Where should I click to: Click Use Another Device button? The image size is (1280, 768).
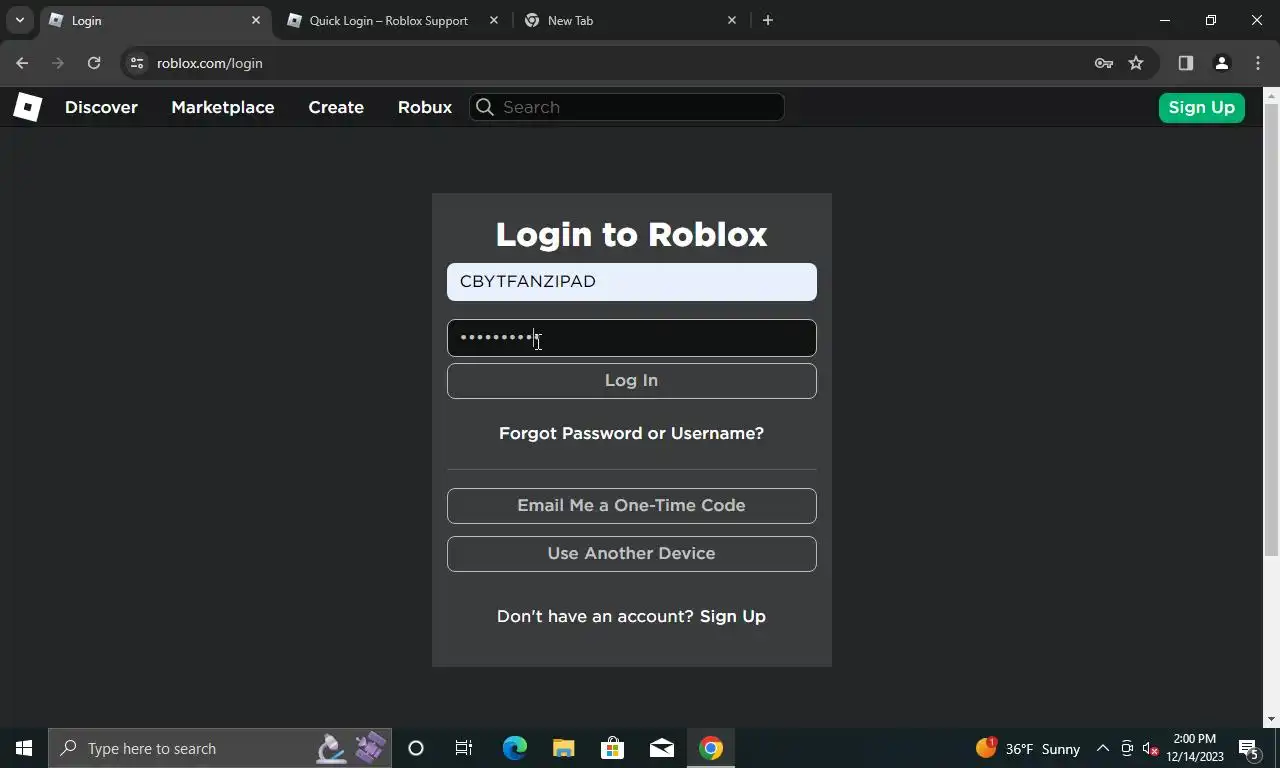631,553
